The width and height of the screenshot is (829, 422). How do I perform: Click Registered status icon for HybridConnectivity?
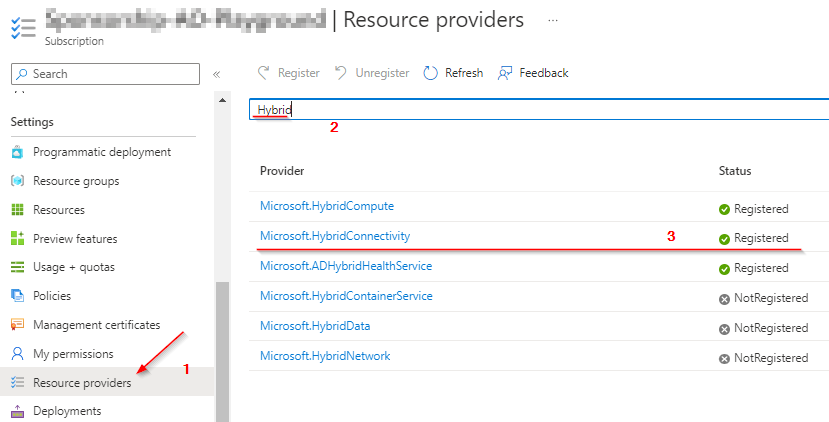724,239
